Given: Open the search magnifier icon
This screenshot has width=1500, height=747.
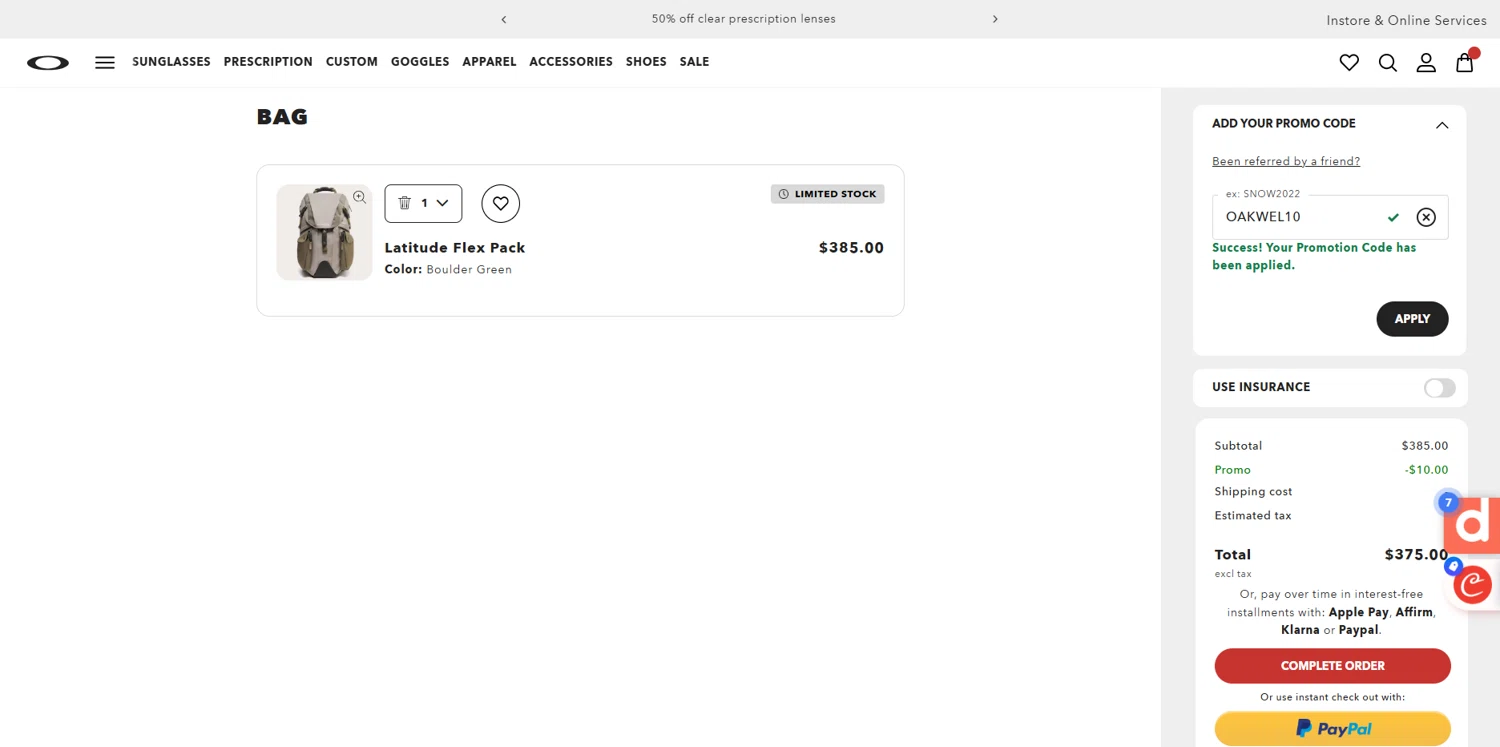Looking at the screenshot, I should pyautogui.click(x=1387, y=62).
